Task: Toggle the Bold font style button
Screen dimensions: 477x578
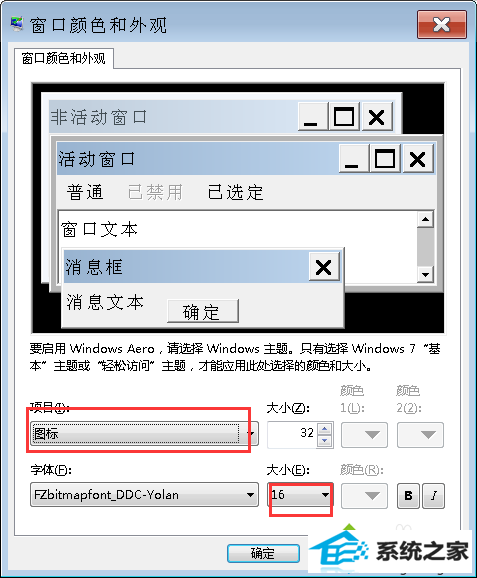Action: click(408, 496)
